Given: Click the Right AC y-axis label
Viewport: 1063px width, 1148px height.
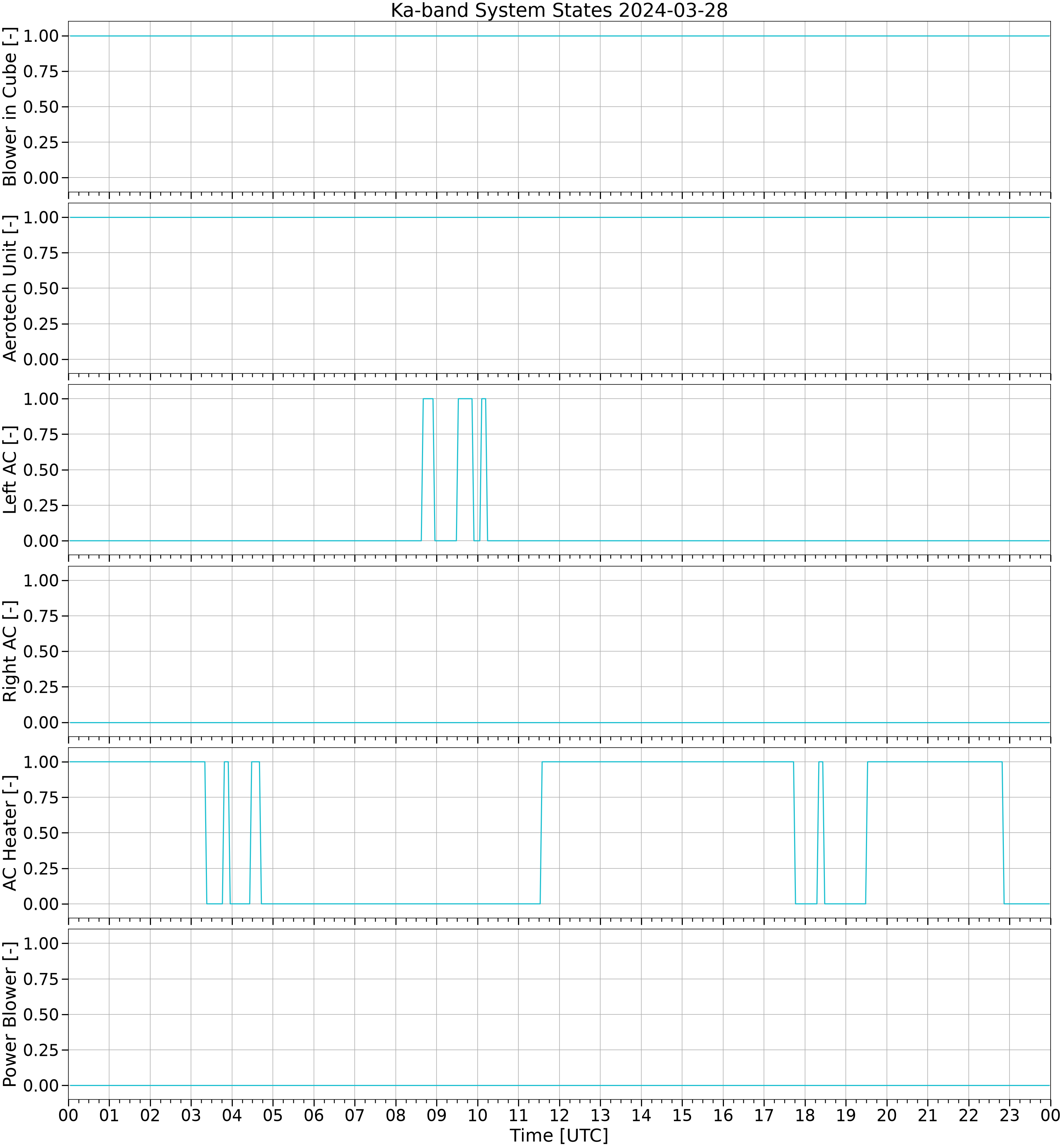Looking at the screenshot, I should [10, 651].
